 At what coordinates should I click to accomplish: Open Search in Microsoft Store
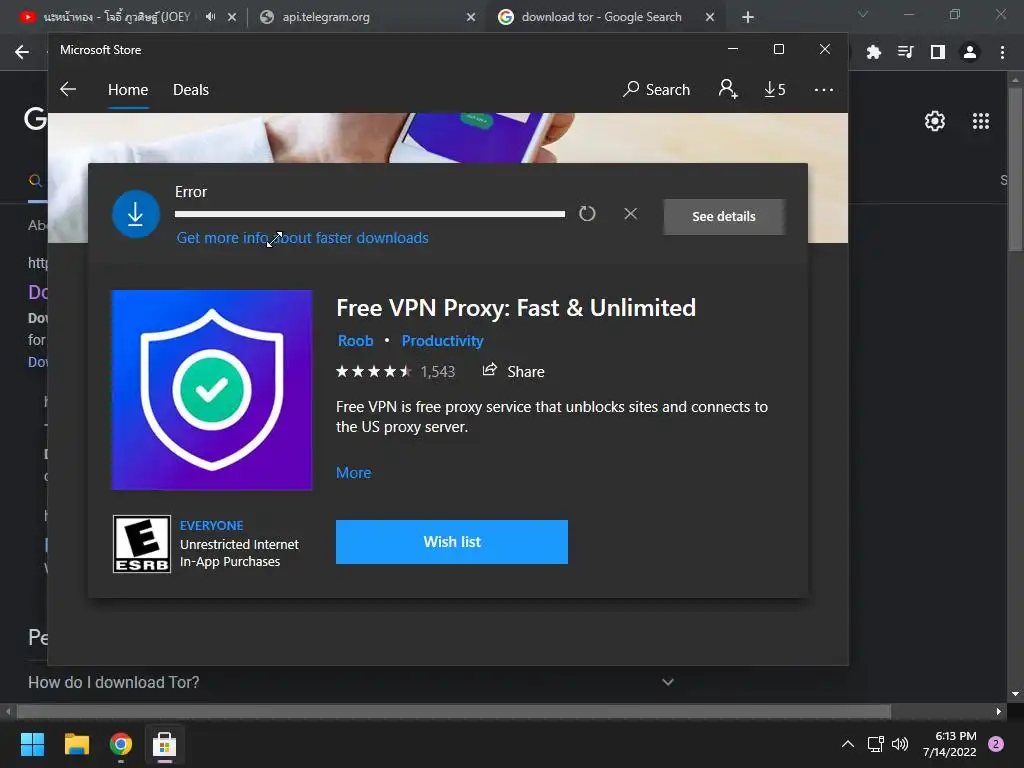click(656, 89)
